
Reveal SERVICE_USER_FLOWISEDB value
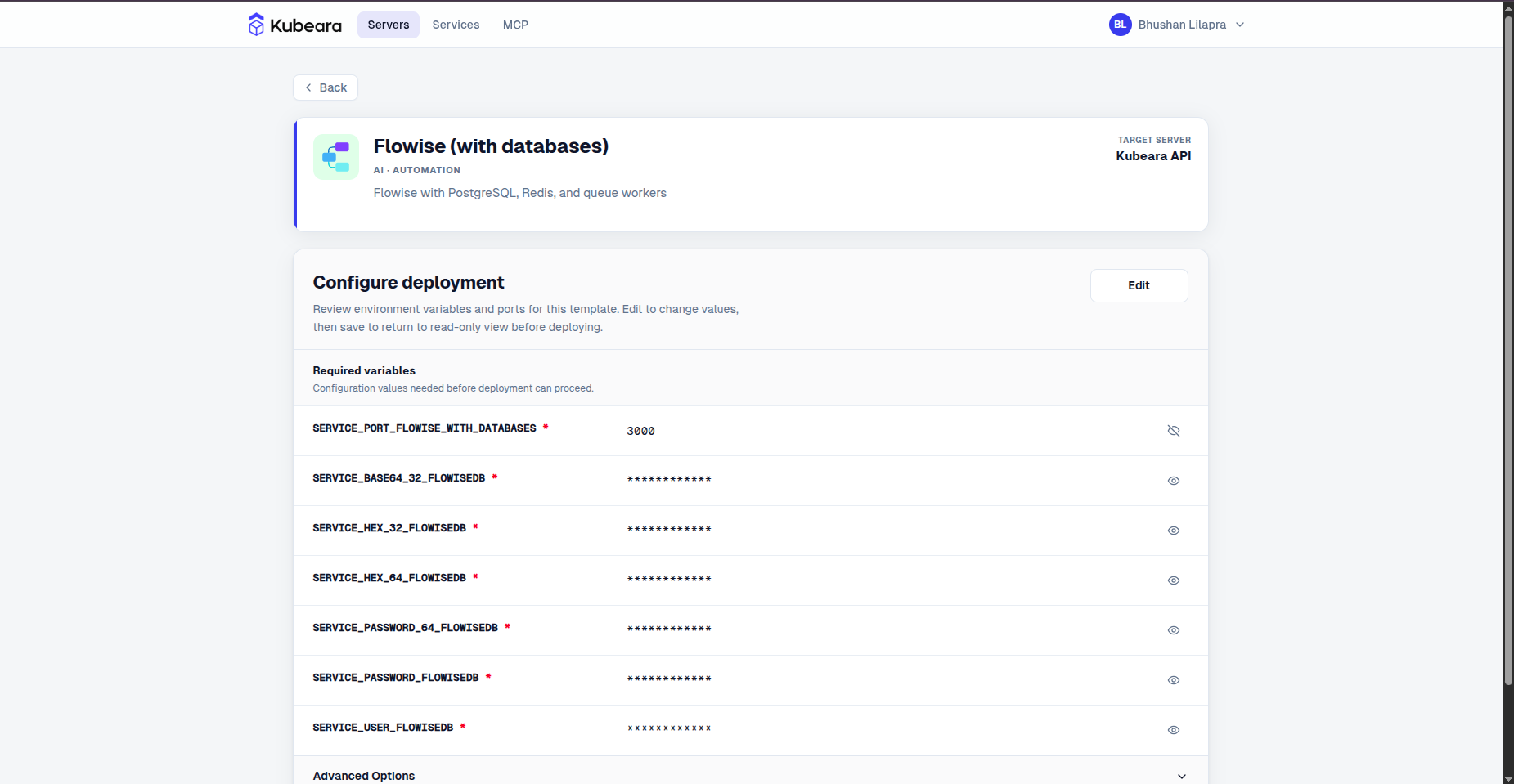click(1174, 730)
